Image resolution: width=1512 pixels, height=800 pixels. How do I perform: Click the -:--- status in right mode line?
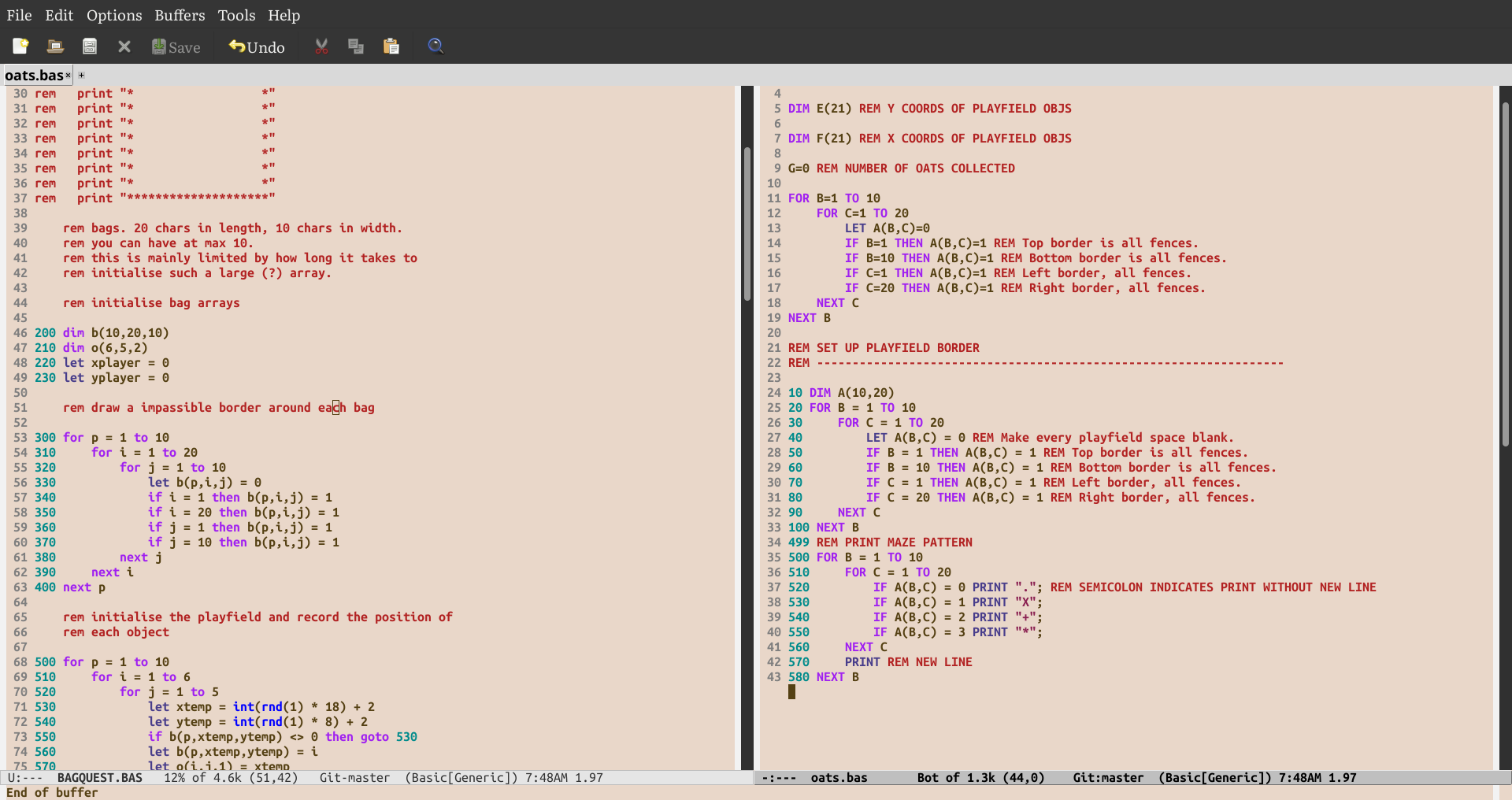coord(778,778)
